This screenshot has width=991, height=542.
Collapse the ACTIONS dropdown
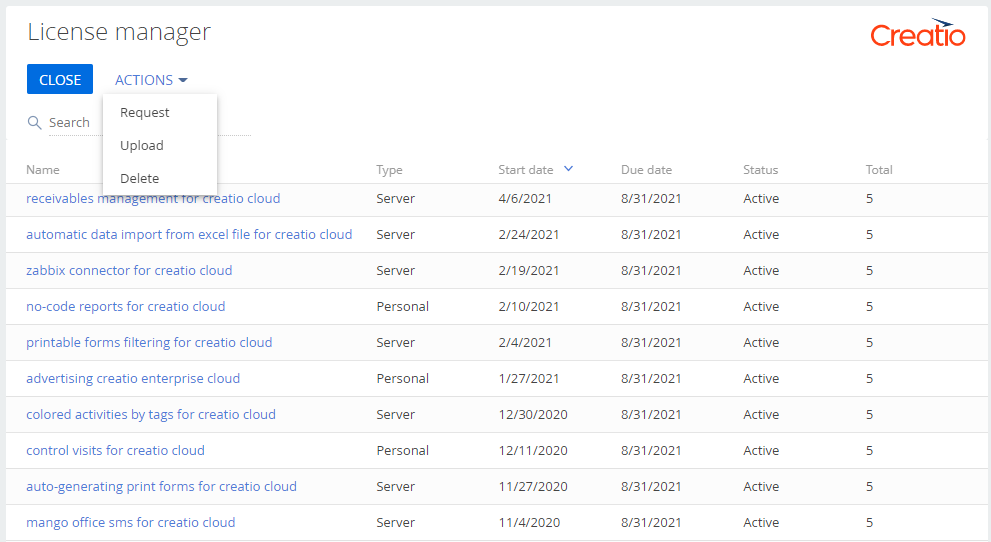[151, 80]
